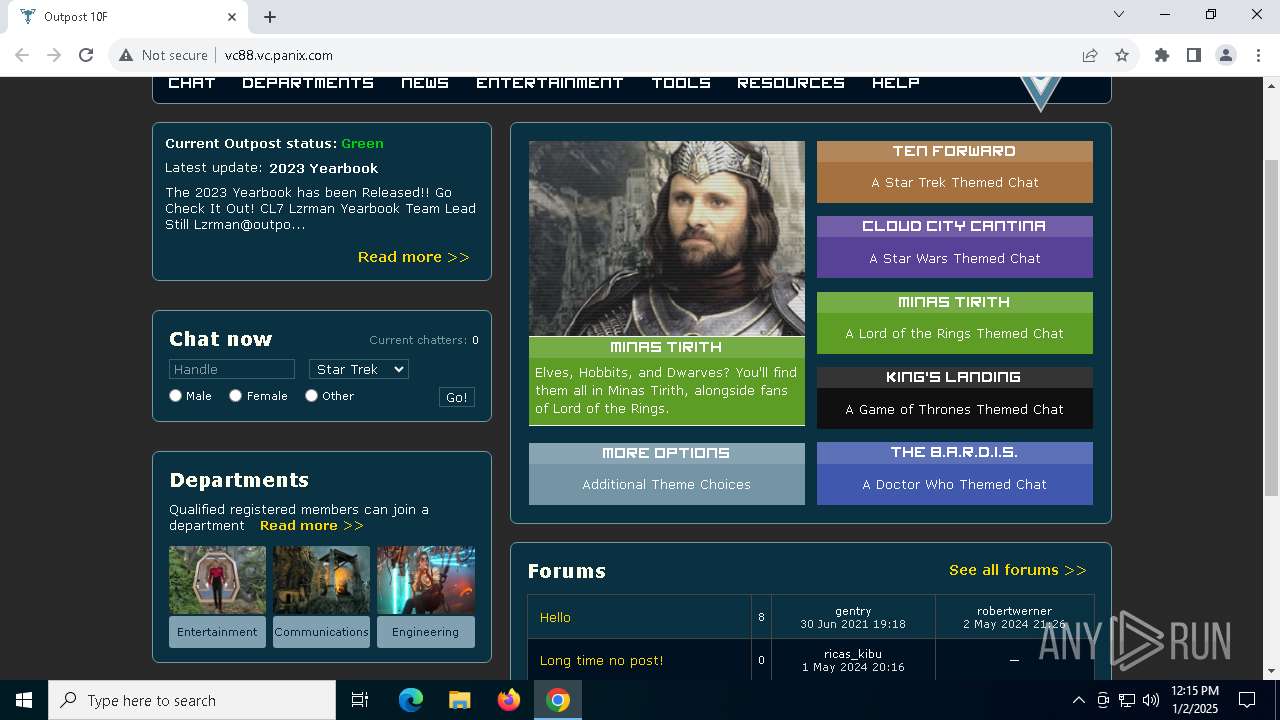This screenshot has height=720, width=1280.
Task: Click the volume speaker tray icon
Action: tap(1151, 700)
